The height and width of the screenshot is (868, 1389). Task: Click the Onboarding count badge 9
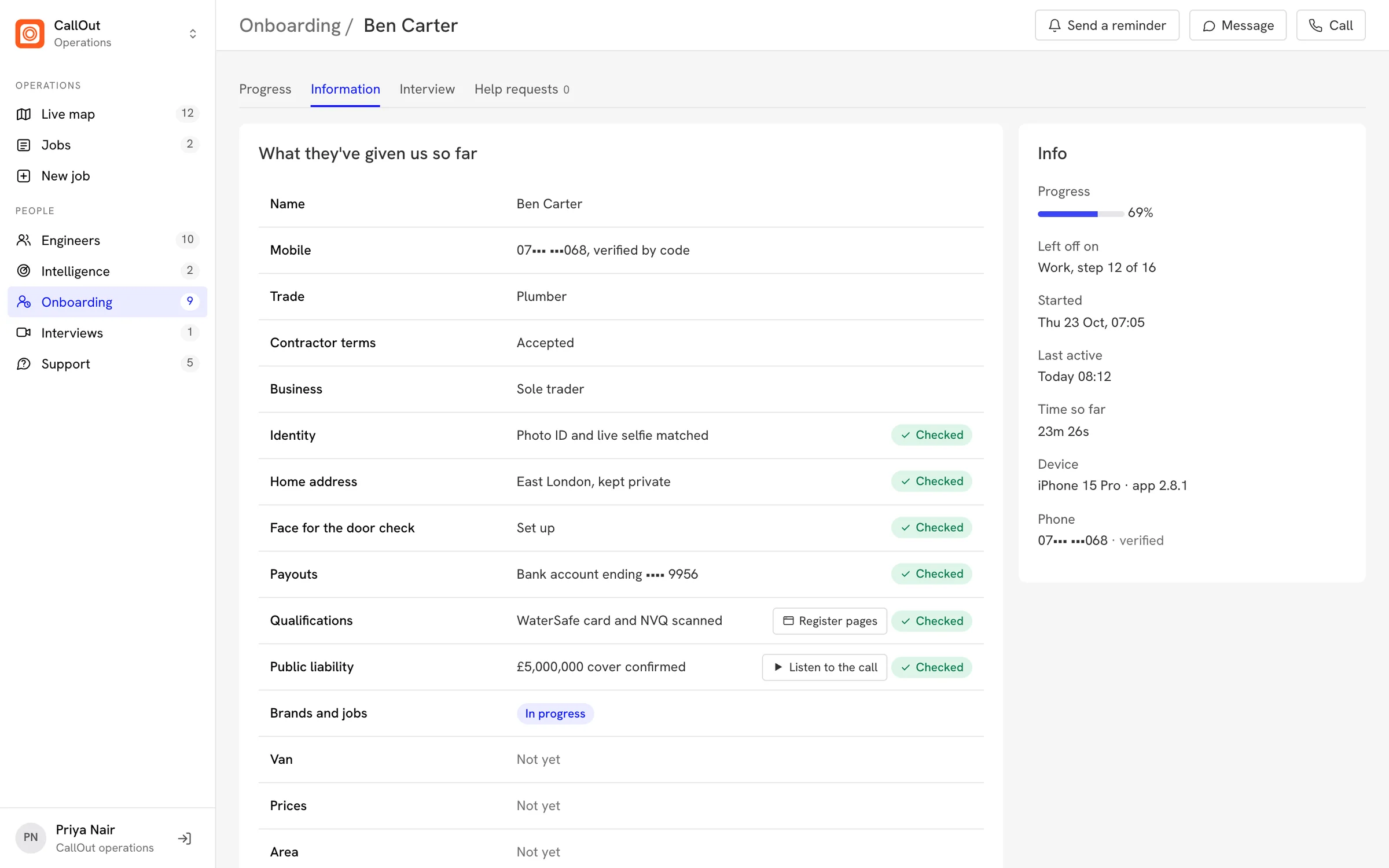190,301
